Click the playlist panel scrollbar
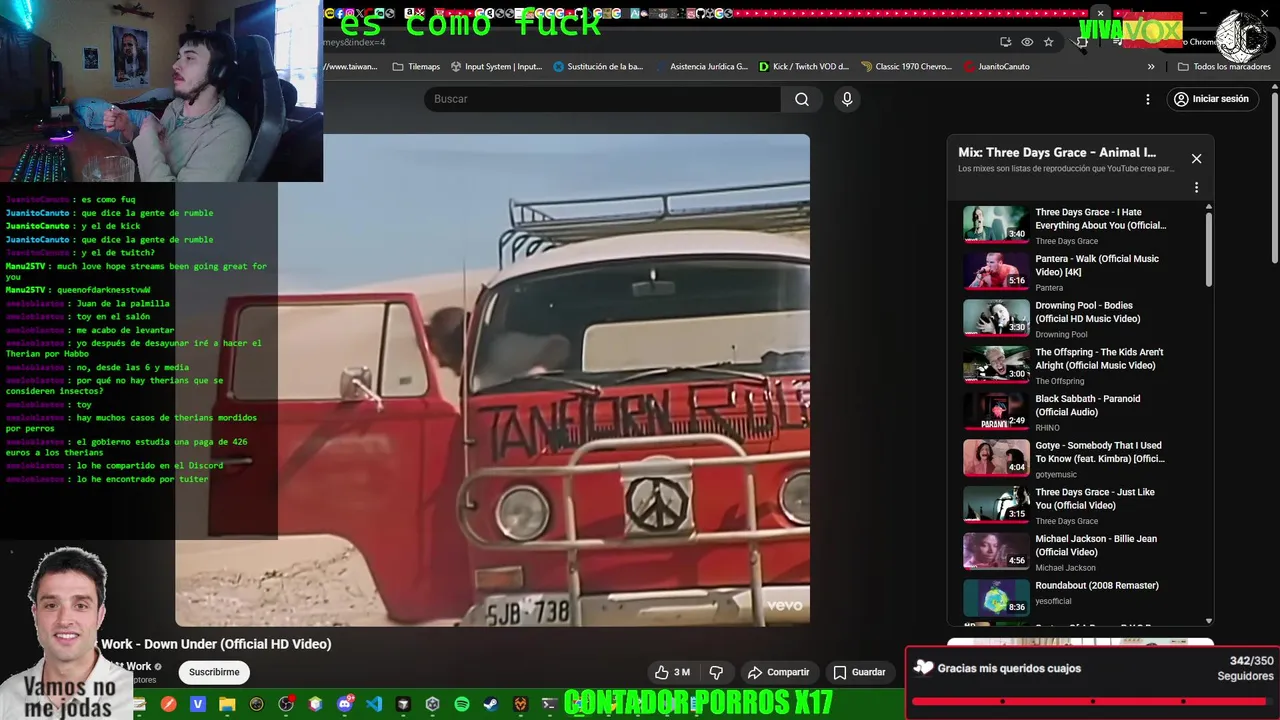The height and width of the screenshot is (720, 1280). 1209,250
